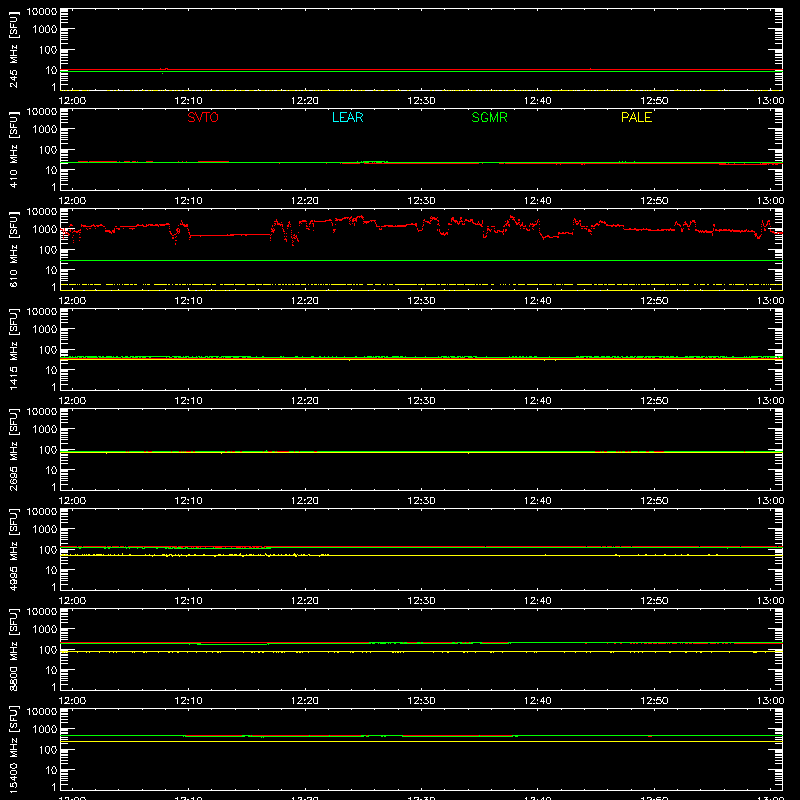Click 12:50 tick label under 8800 MHz panel

click(x=654, y=701)
